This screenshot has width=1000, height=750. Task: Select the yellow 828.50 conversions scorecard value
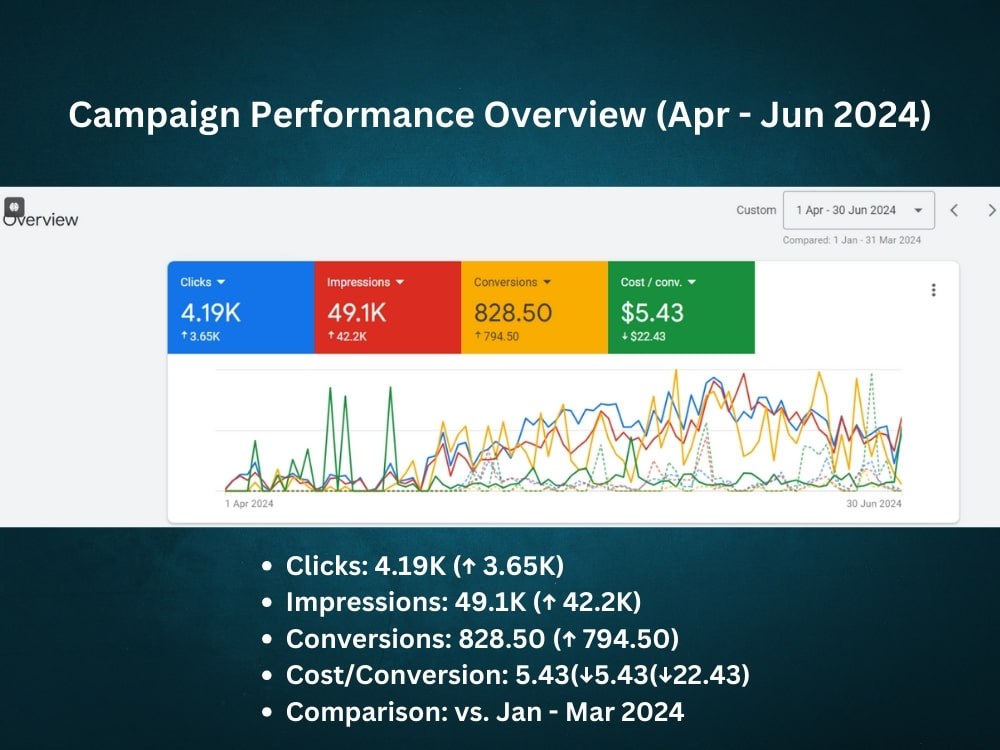tap(513, 312)
